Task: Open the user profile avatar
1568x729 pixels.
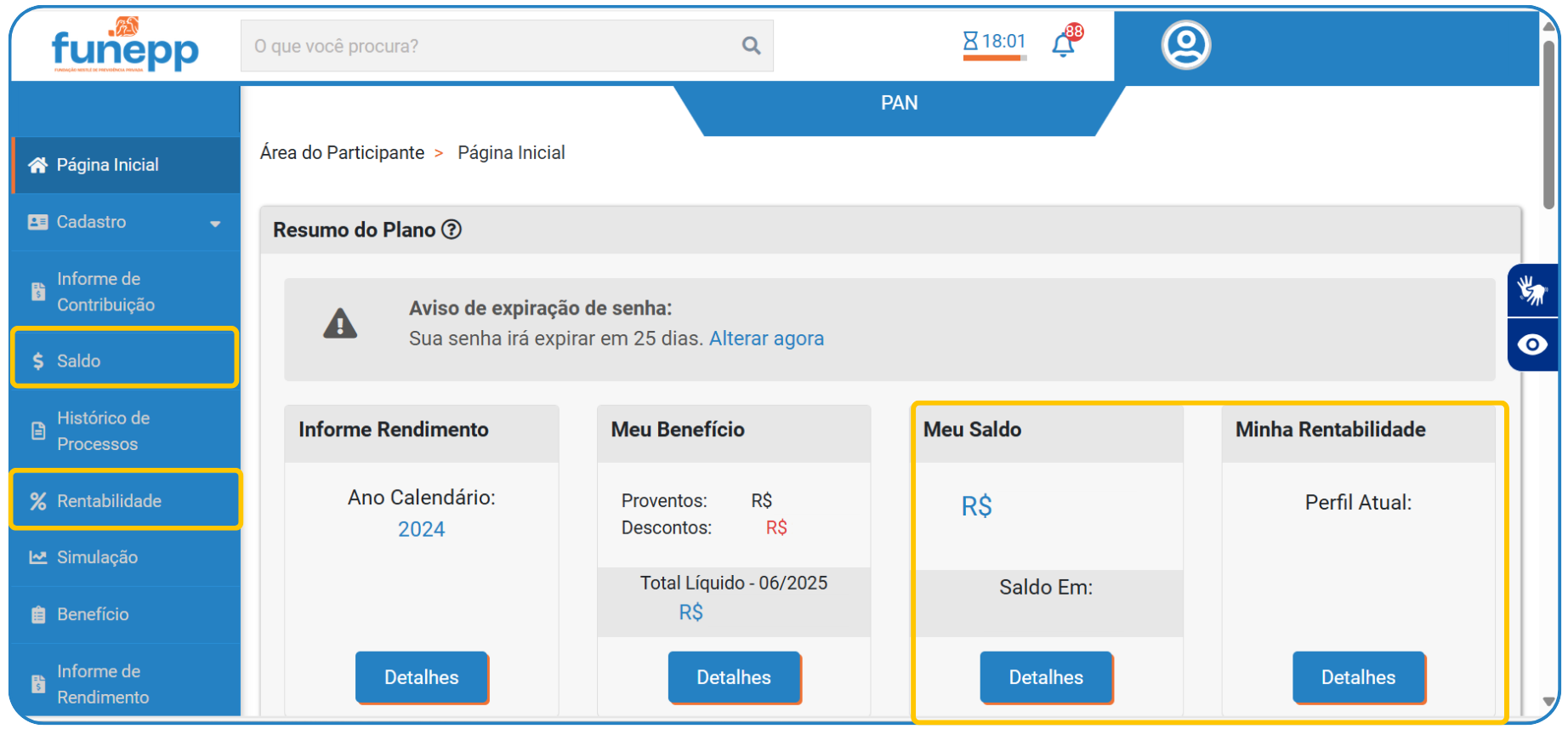Action: [1186, 45]
